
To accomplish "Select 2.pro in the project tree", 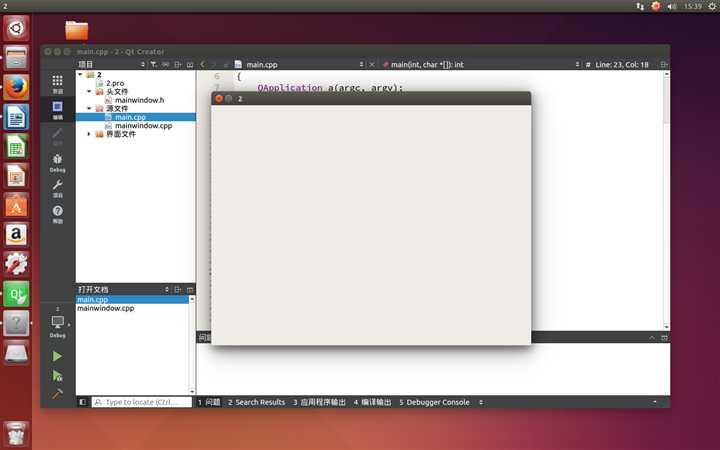I will coord(115,83).
